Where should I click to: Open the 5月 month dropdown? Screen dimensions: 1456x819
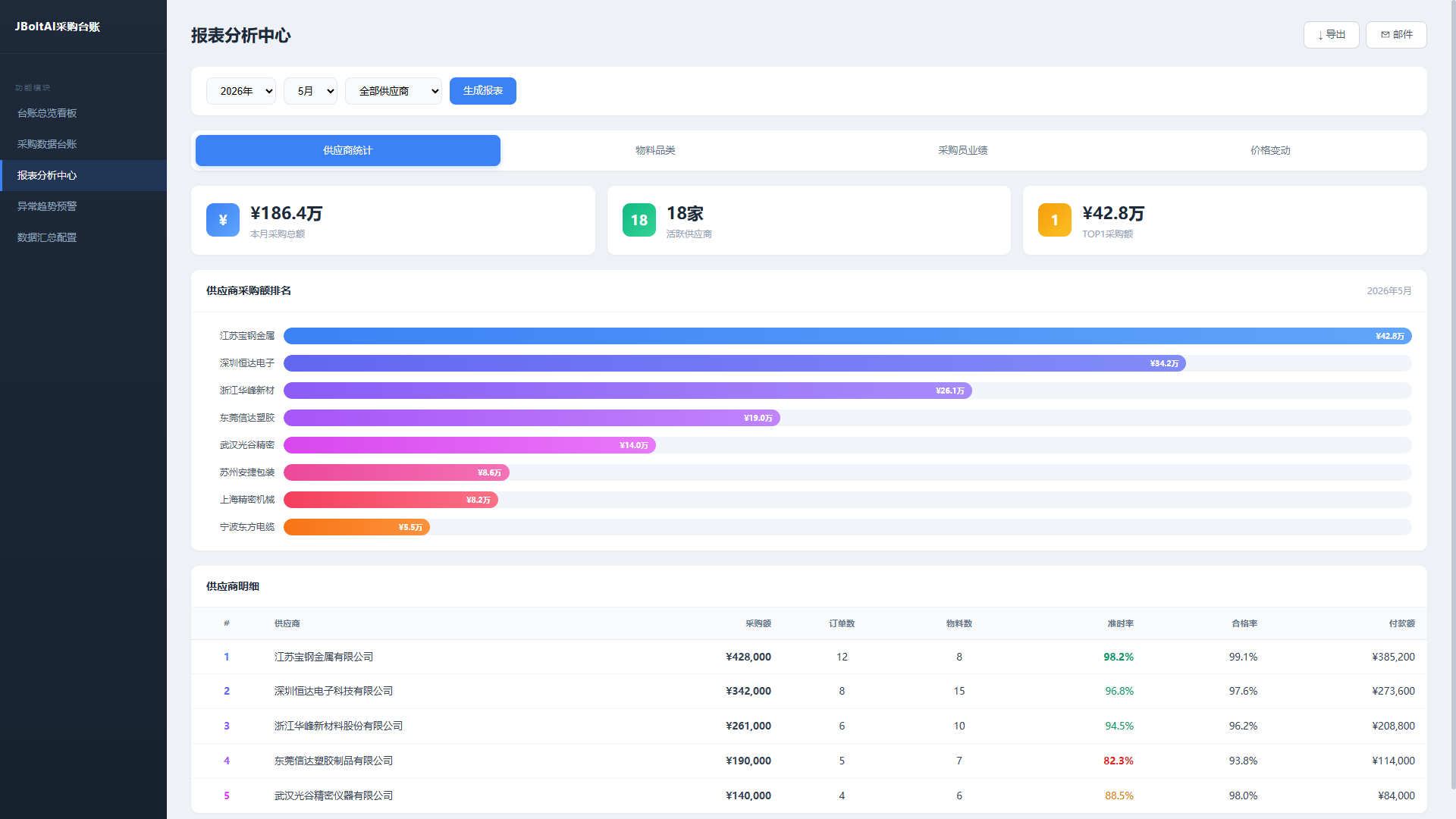(x=310, y=91)
